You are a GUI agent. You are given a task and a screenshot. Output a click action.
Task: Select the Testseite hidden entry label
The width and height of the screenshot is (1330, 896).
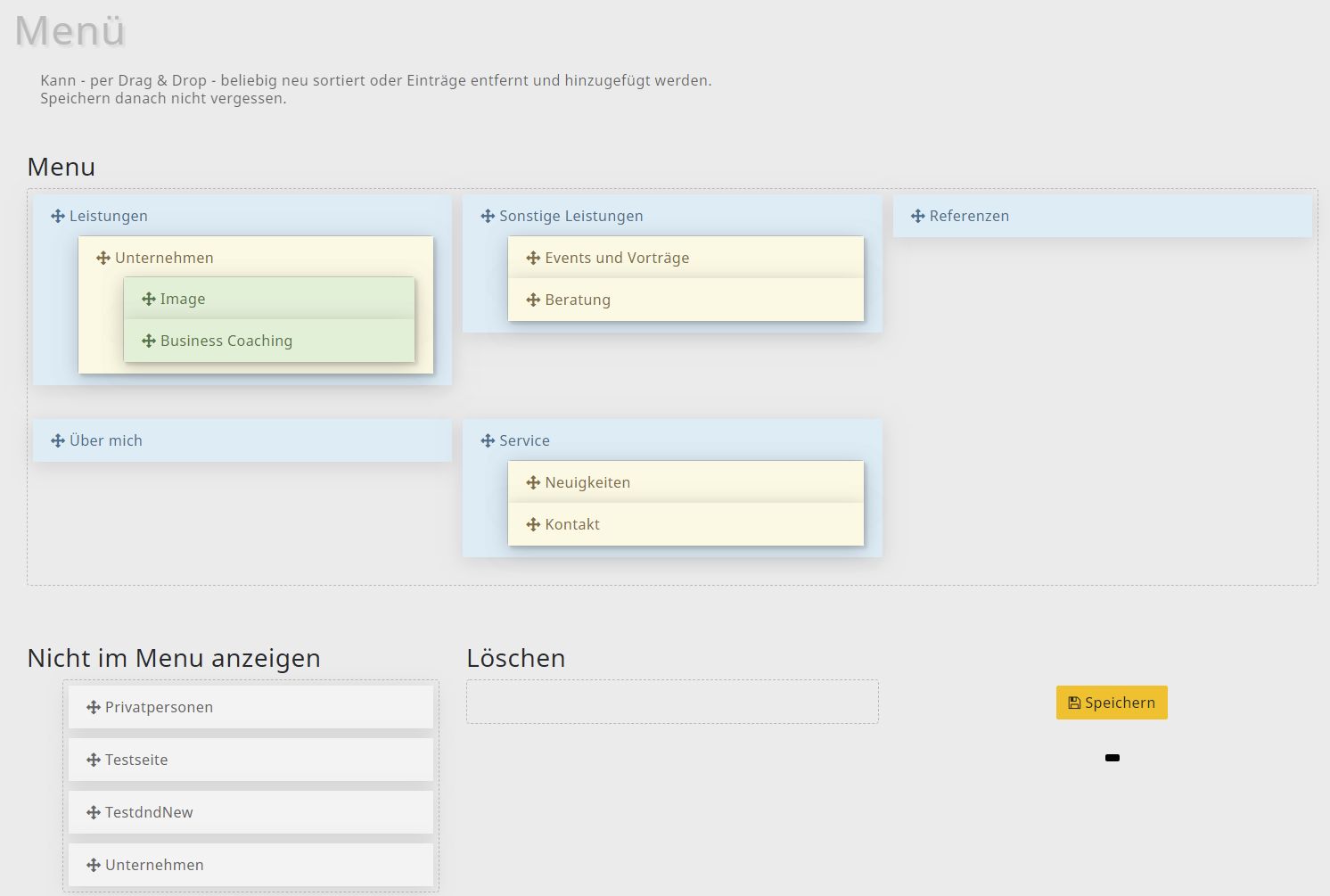[x=136, y=760]
